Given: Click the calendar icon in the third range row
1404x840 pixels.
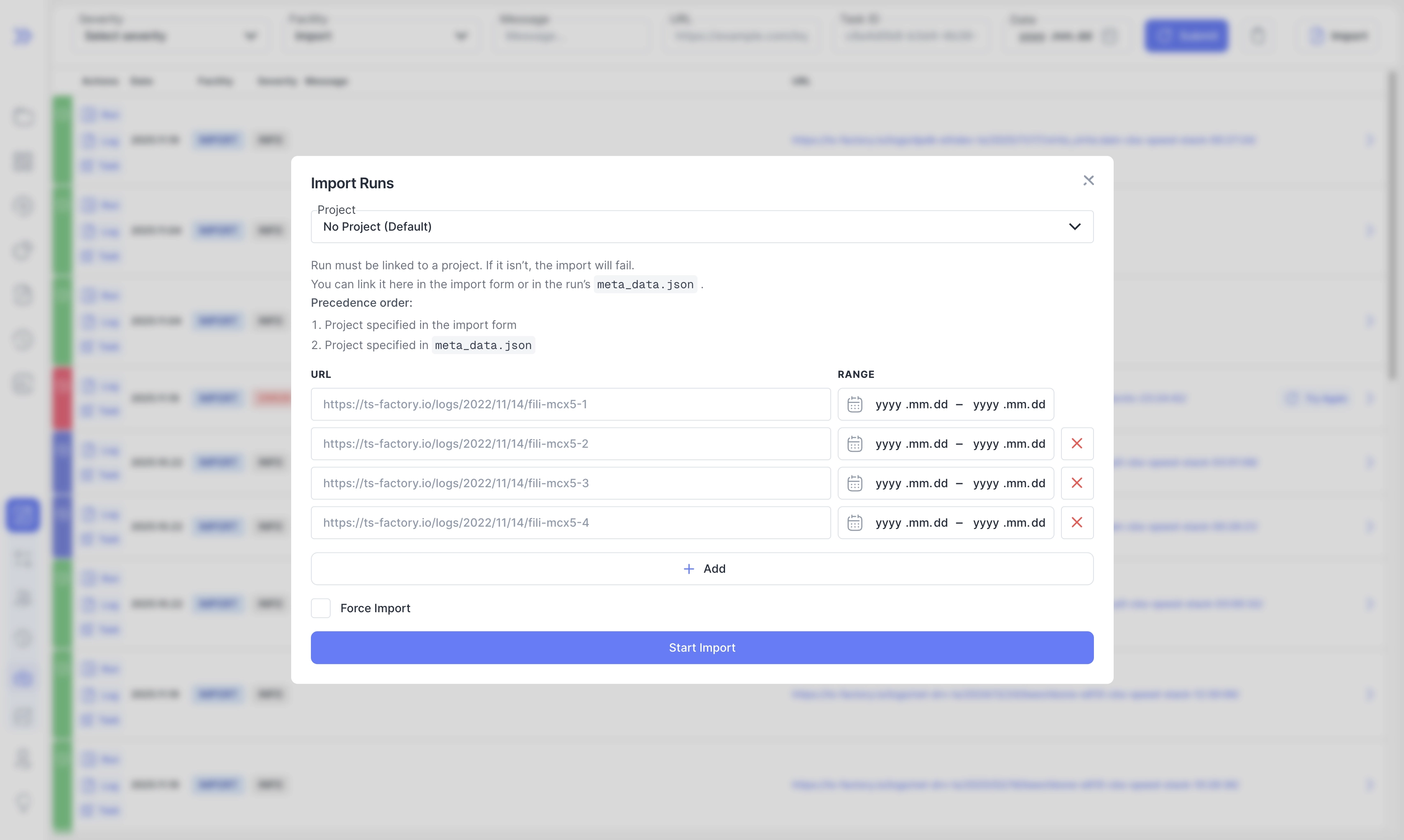Looking at the screenshot, I should [x=854, y=484].
